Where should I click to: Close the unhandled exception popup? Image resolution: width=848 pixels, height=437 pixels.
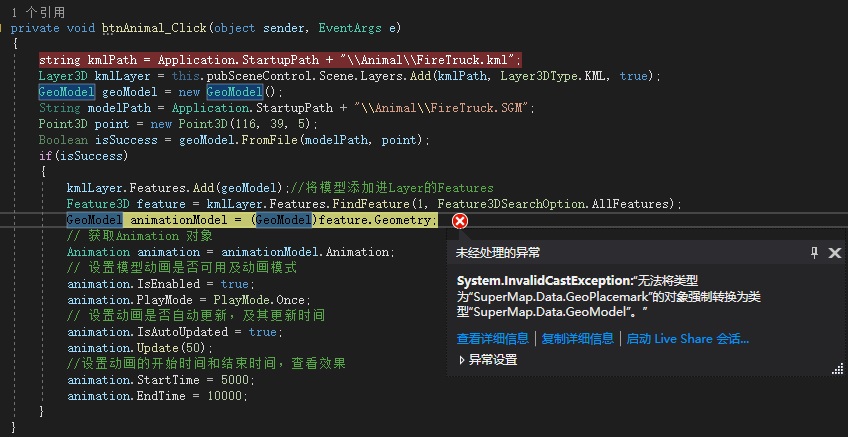click(834, 253)
